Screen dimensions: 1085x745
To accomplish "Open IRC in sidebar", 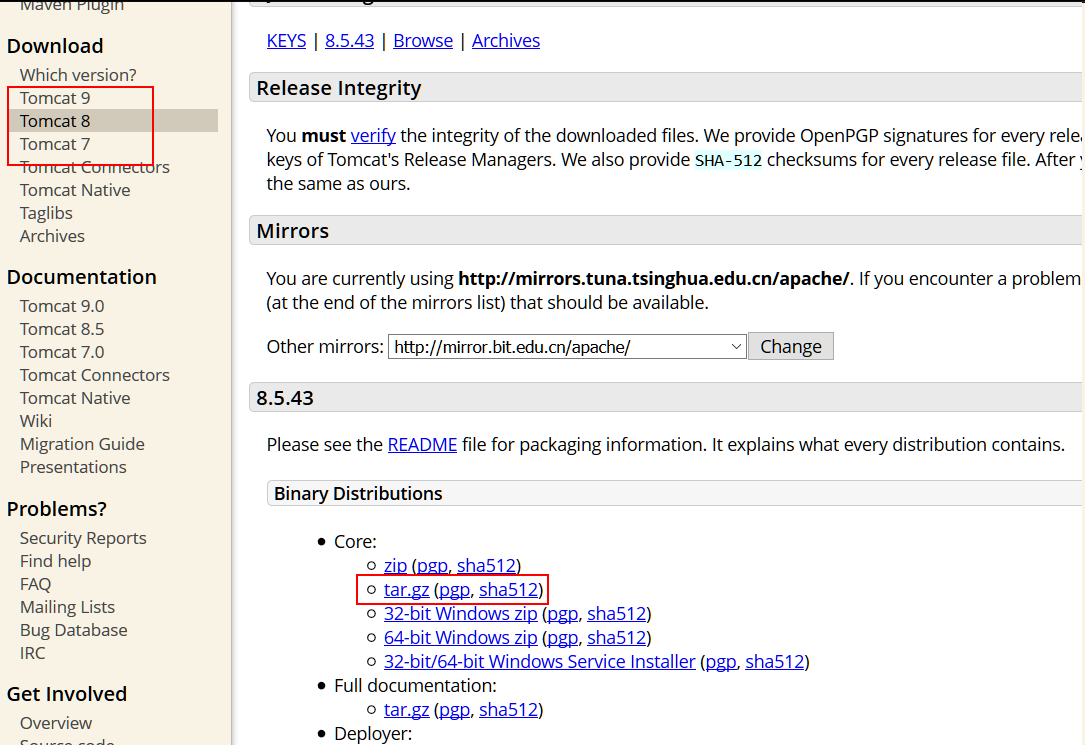I will (x=33, y=654).
